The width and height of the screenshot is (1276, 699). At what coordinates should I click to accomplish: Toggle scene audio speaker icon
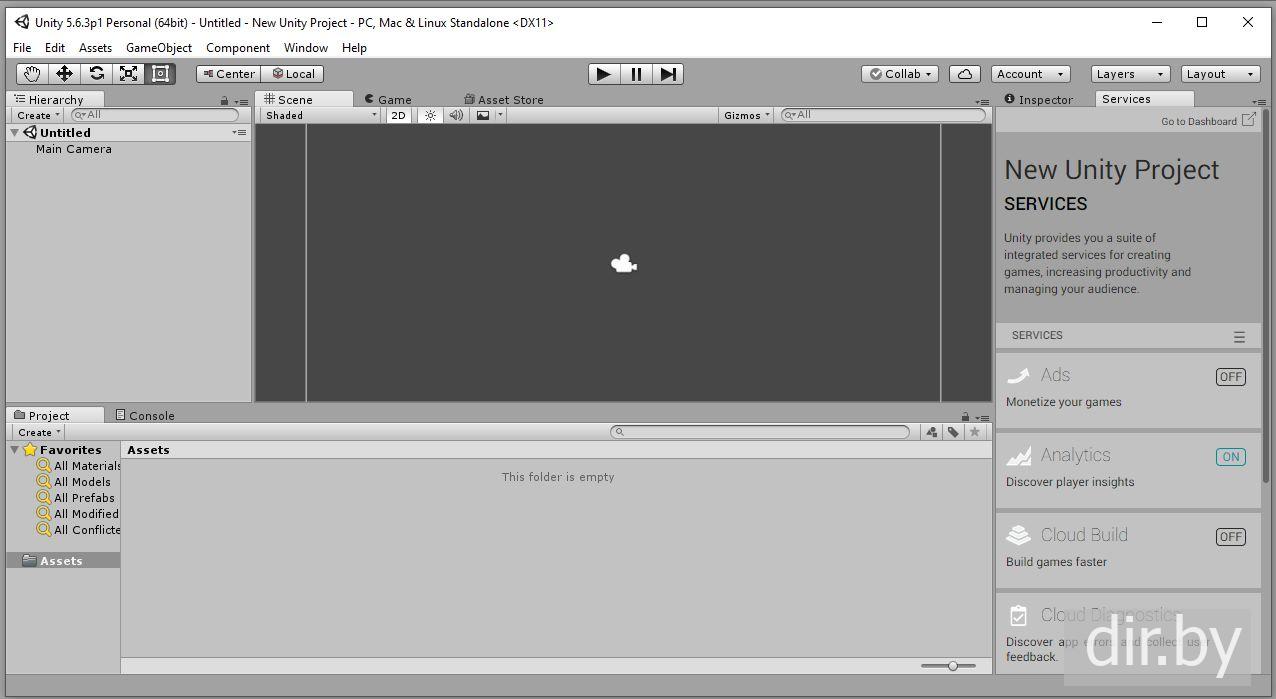(456, 115)
